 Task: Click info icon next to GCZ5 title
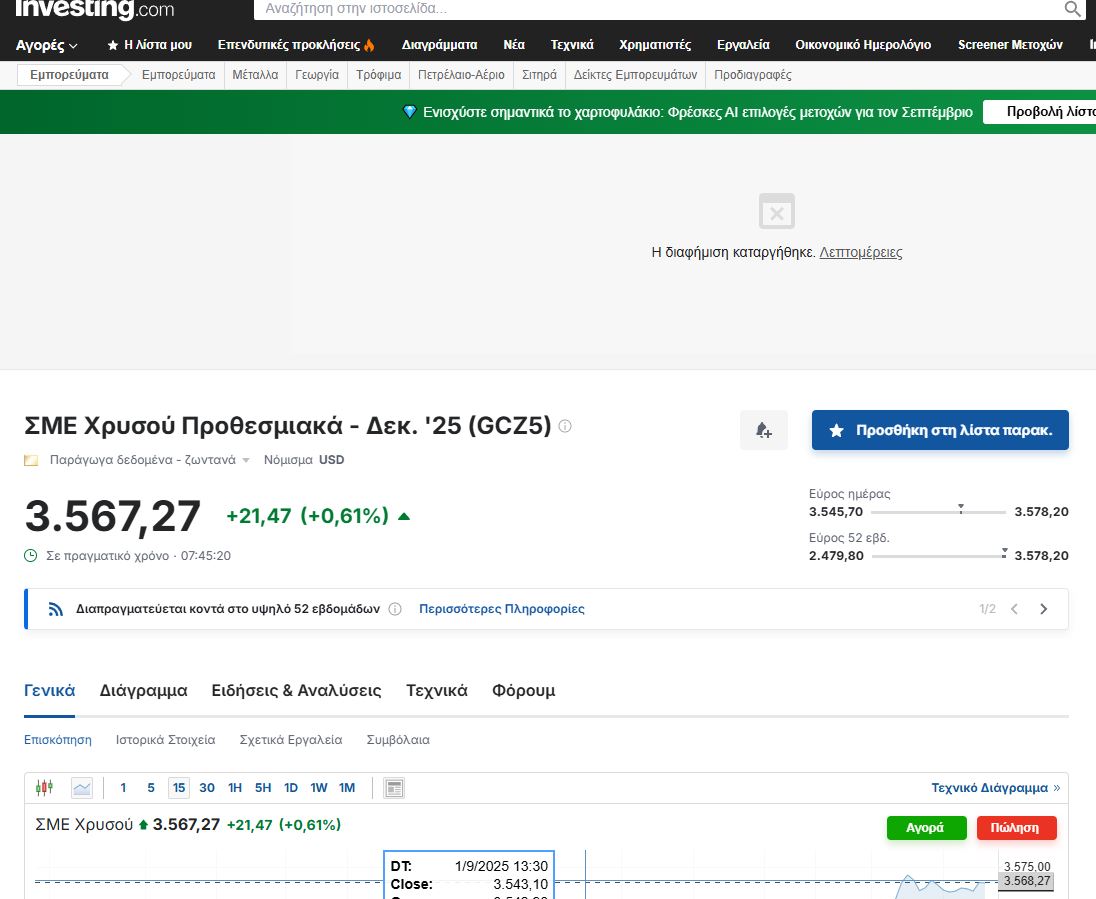[x=565, y=426]
